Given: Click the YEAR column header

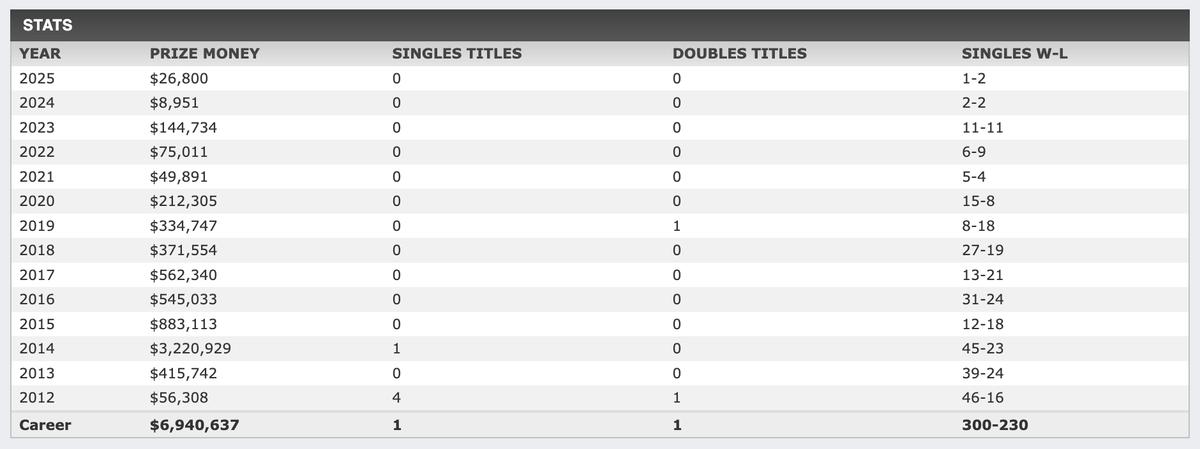Looking at the screenshot, I should [38, 54].
